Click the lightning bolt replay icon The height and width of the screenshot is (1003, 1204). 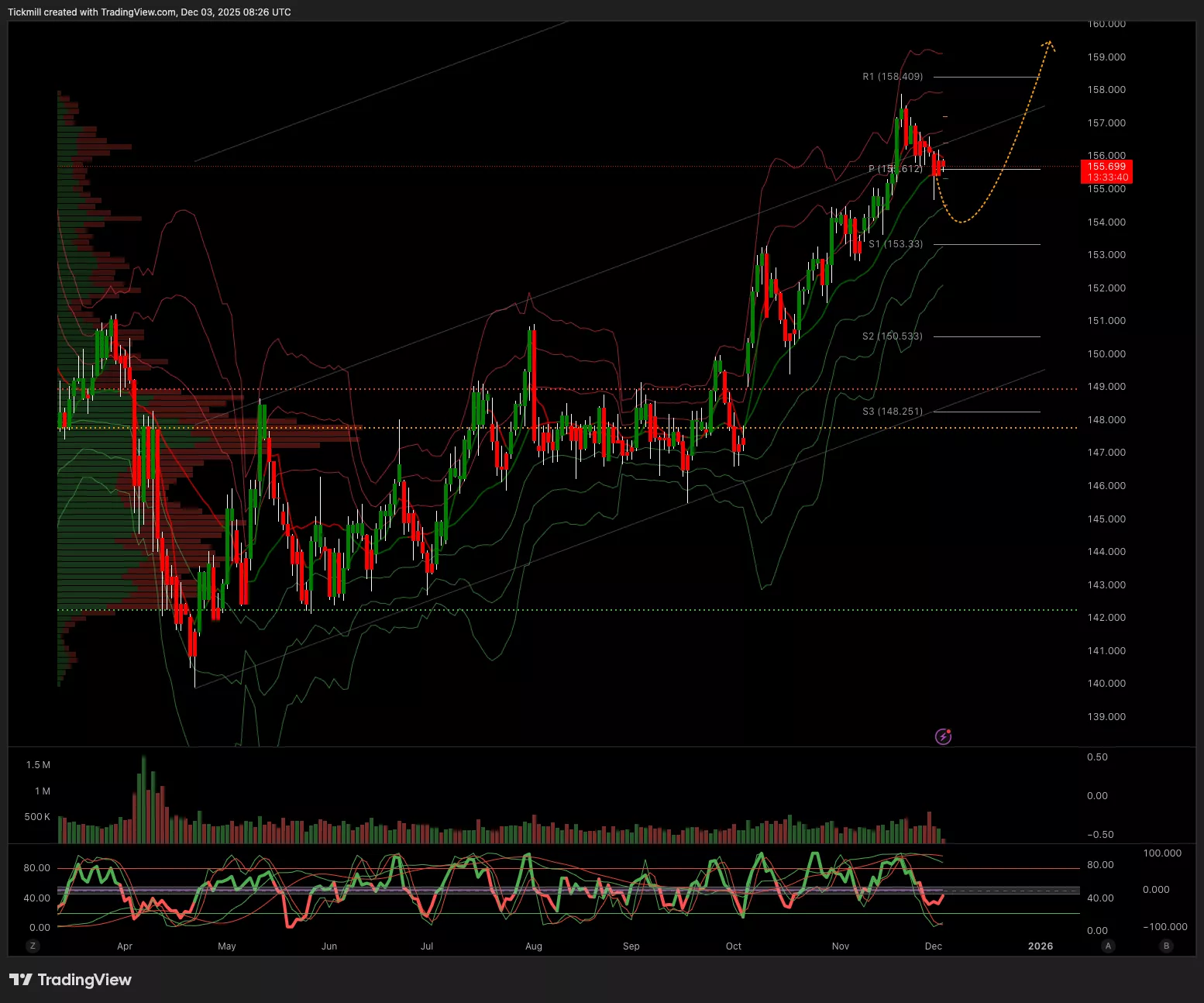pos(943,736)
